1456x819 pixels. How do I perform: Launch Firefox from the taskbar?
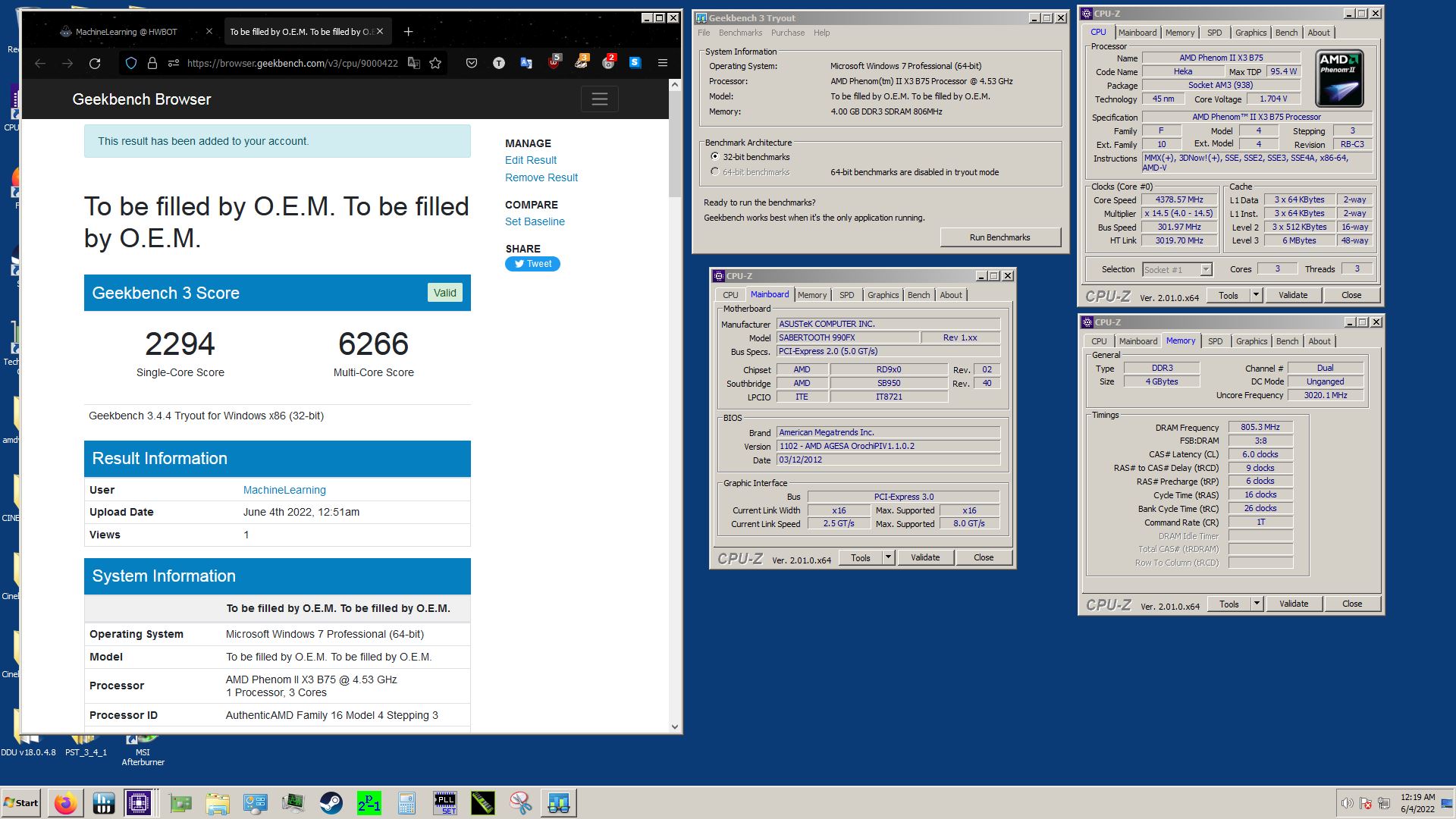click(x=65, y=803)
